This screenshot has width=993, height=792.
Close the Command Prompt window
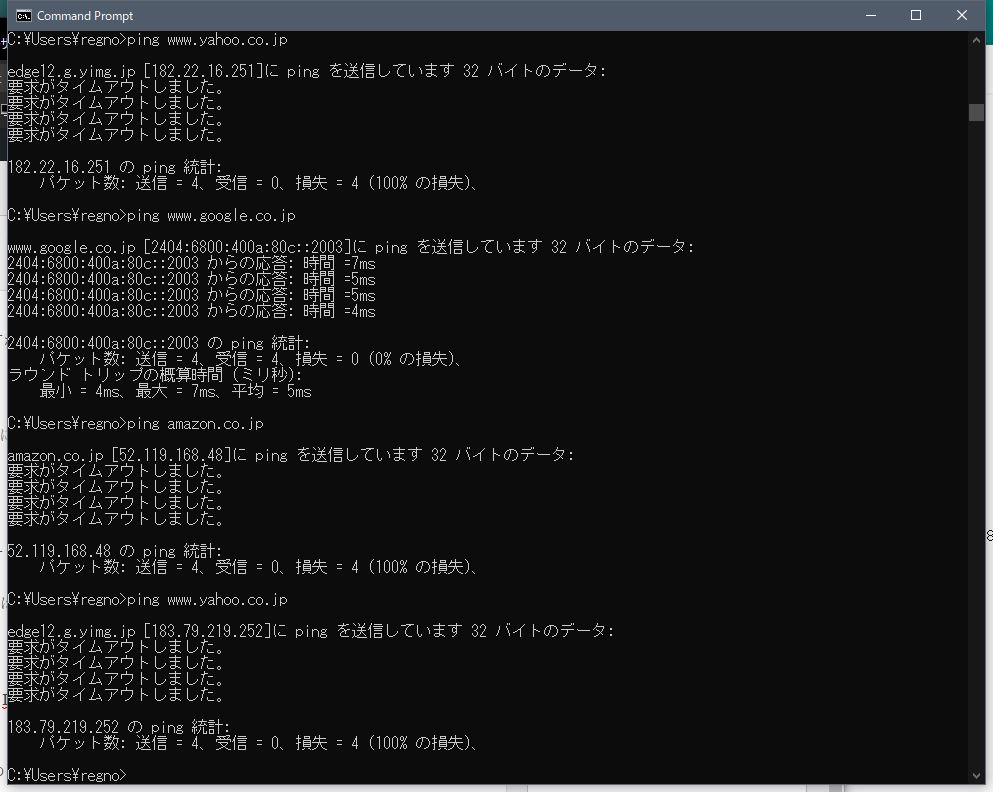(961, 15)
